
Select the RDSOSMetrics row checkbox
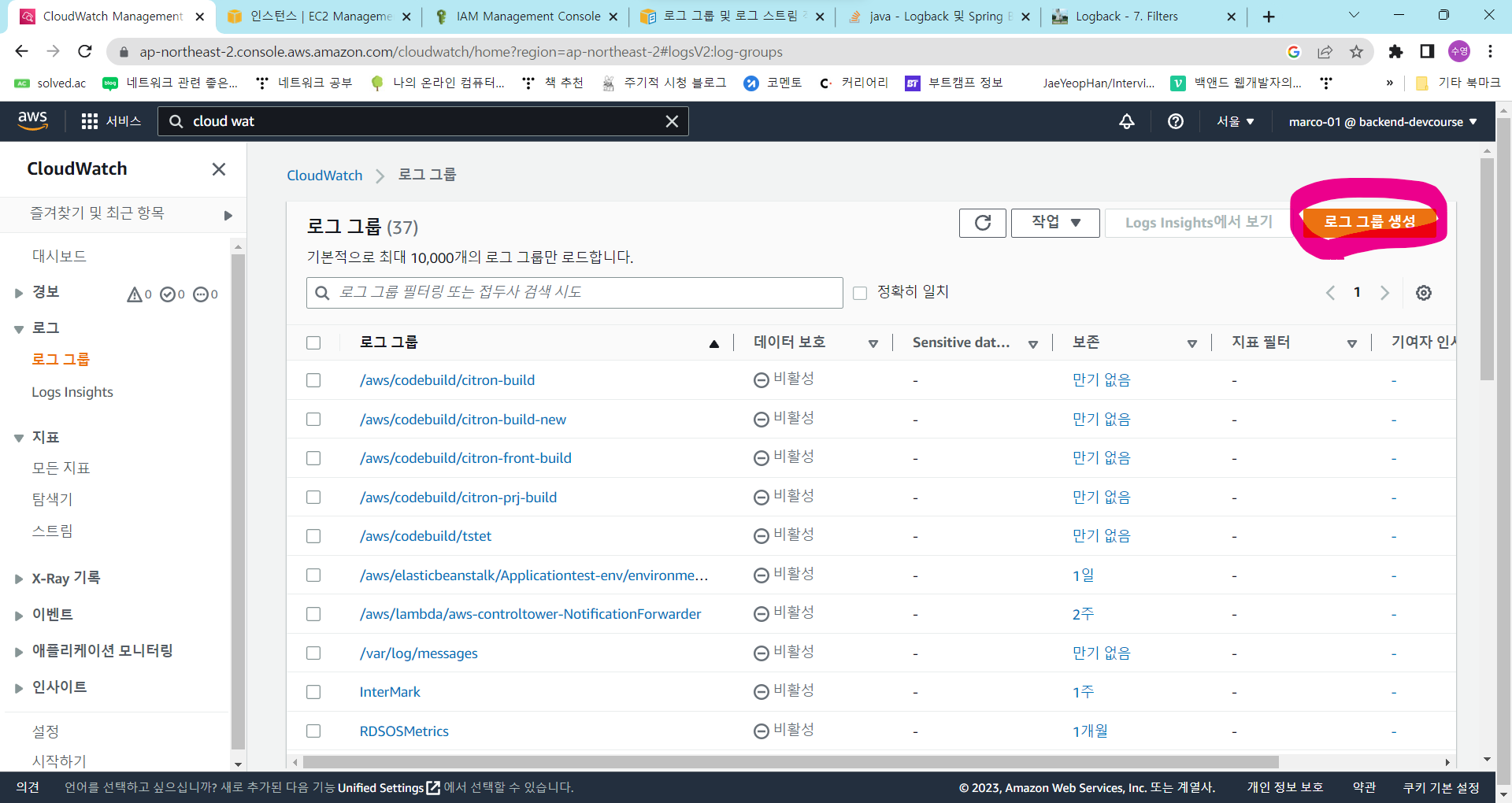pos(313,731)
